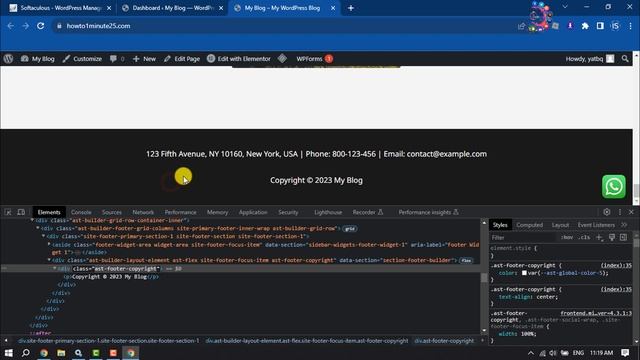
Task: Toggle the :hov element state panel
Action: [567, 238]
